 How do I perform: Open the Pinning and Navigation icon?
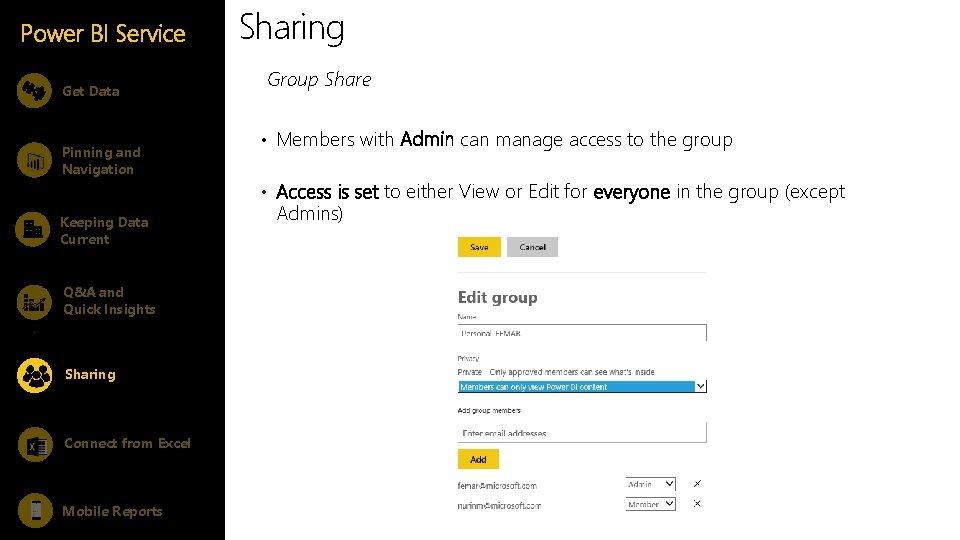(x=34, y=160)
